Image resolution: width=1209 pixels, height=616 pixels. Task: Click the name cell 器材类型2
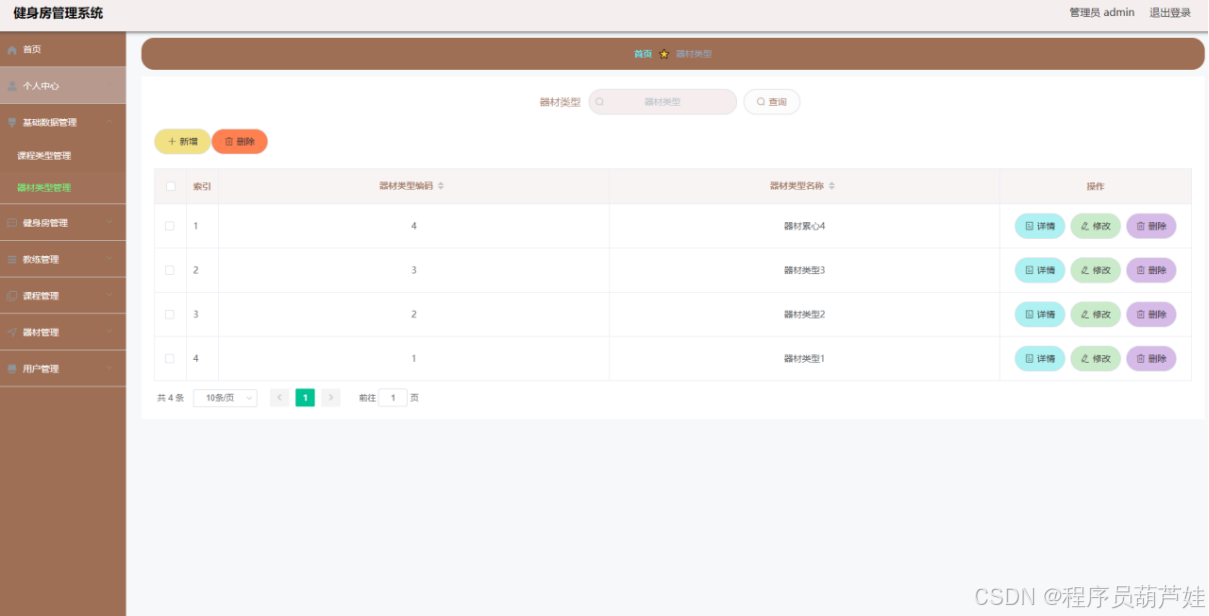click(x=804, y=314)
